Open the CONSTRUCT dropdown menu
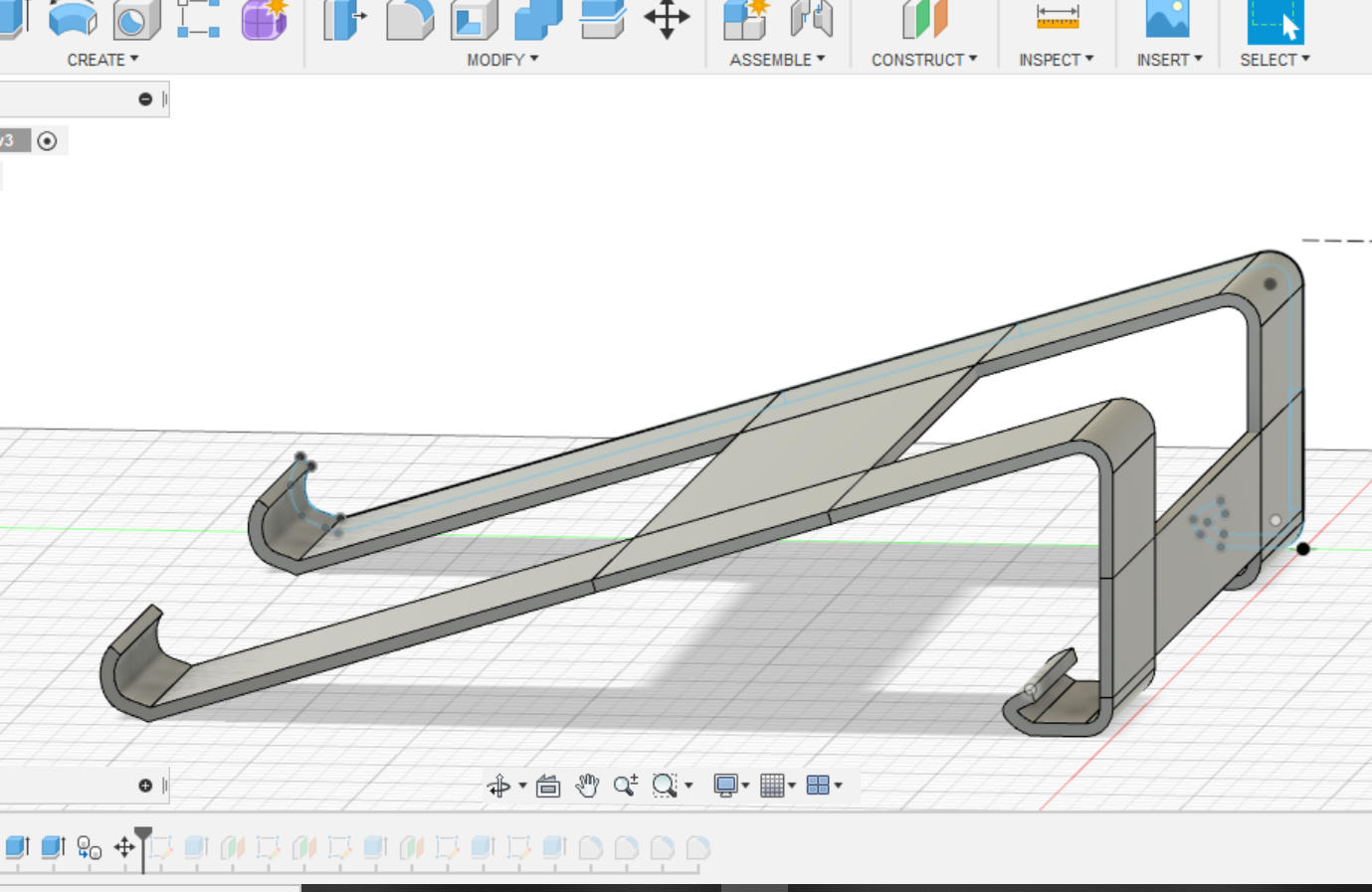The image size is (1372, 892). (924, 60)
